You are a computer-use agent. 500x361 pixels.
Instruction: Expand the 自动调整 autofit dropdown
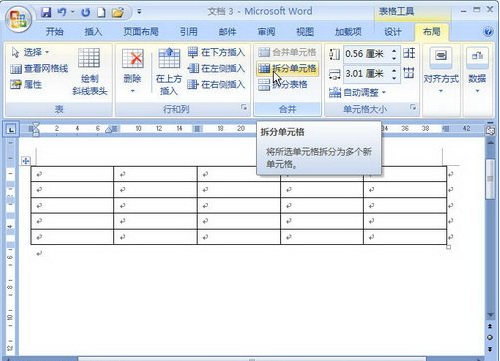(357, 92)
